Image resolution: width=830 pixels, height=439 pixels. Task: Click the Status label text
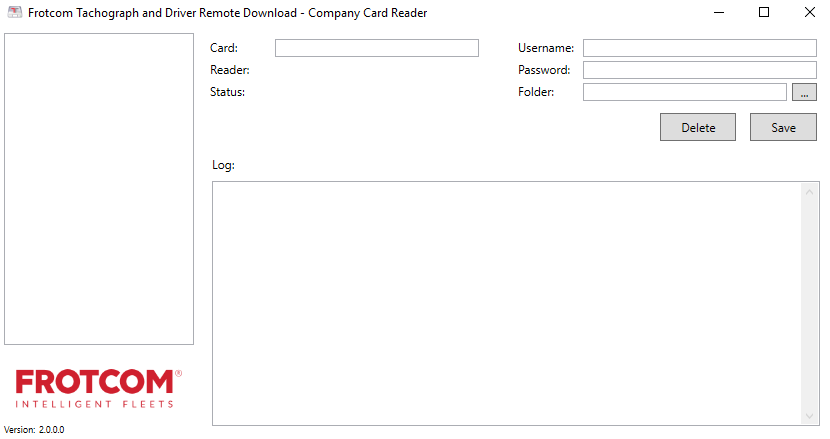coord(227,92)
